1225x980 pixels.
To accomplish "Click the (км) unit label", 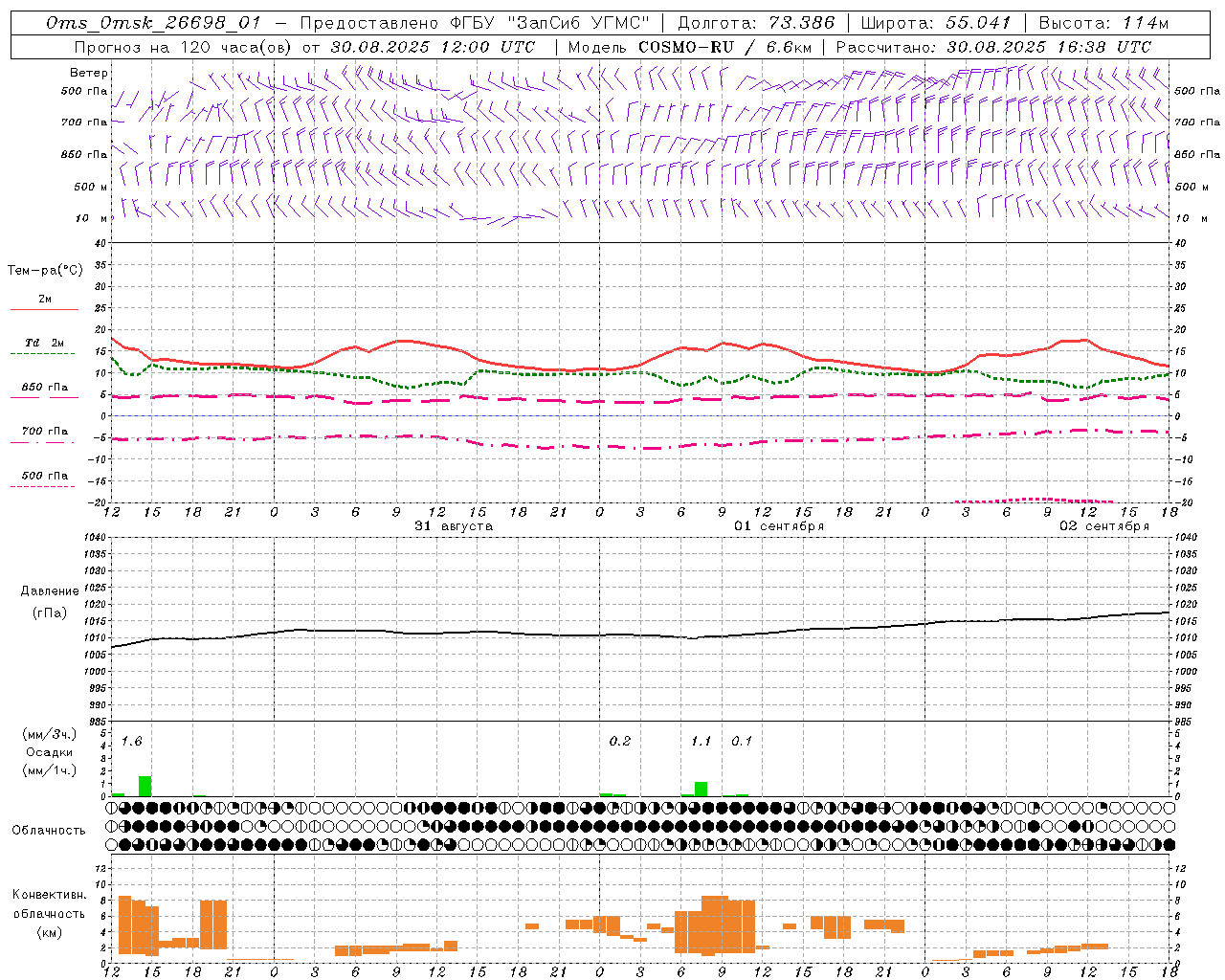I will click(50, 932).
